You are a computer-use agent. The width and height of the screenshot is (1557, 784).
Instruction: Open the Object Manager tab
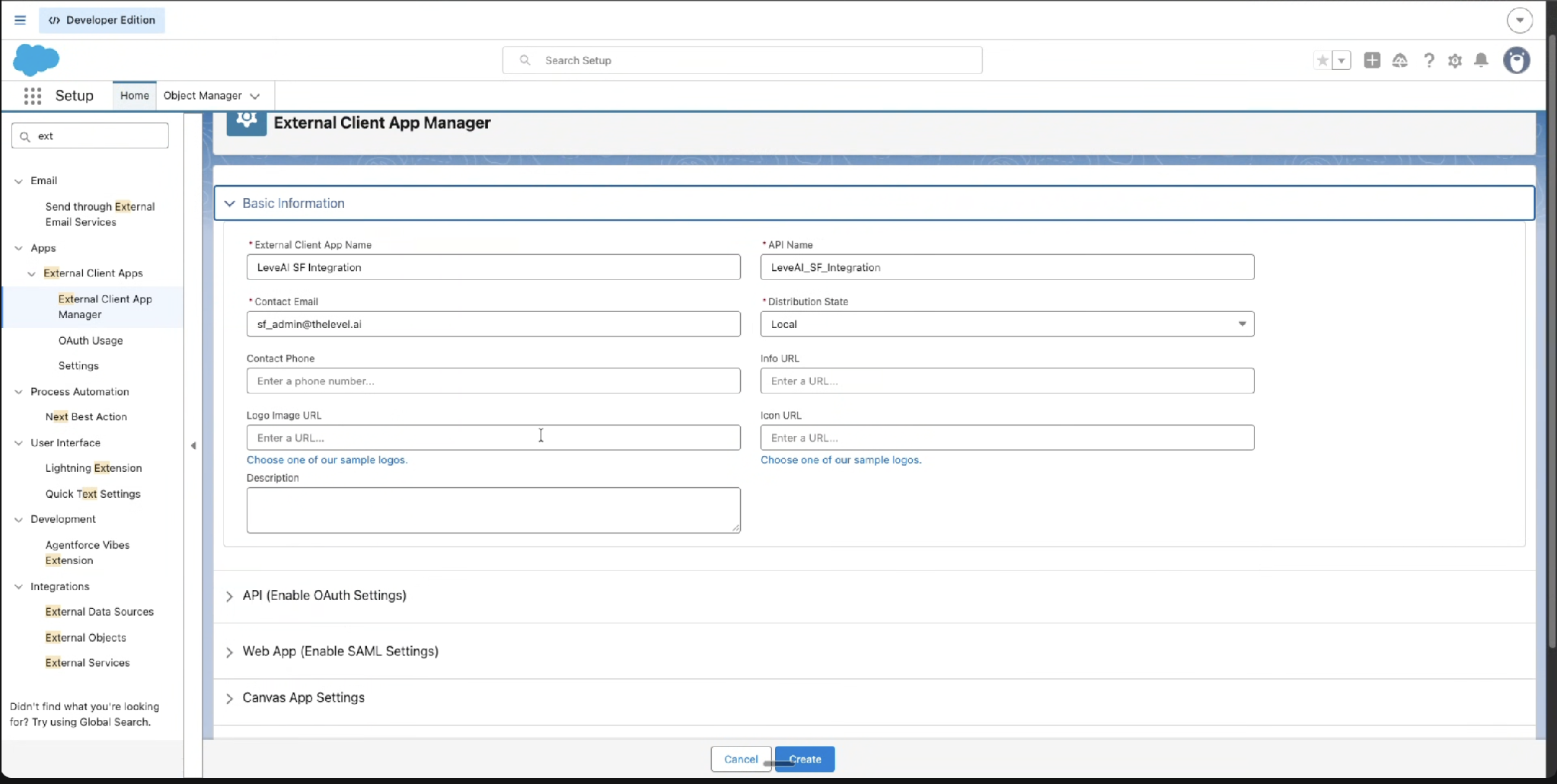pos(203,96)
